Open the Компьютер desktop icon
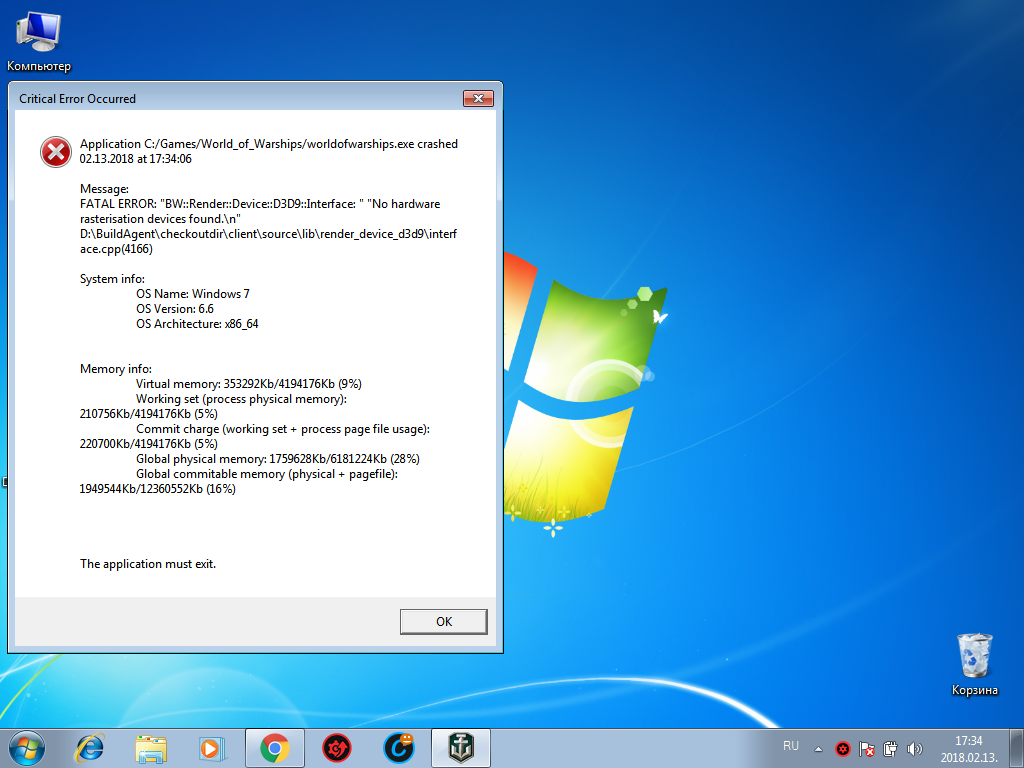Image resolution: width=1024 pixels, height=768 pixels. pyautogui.click(x=39, y=40)
